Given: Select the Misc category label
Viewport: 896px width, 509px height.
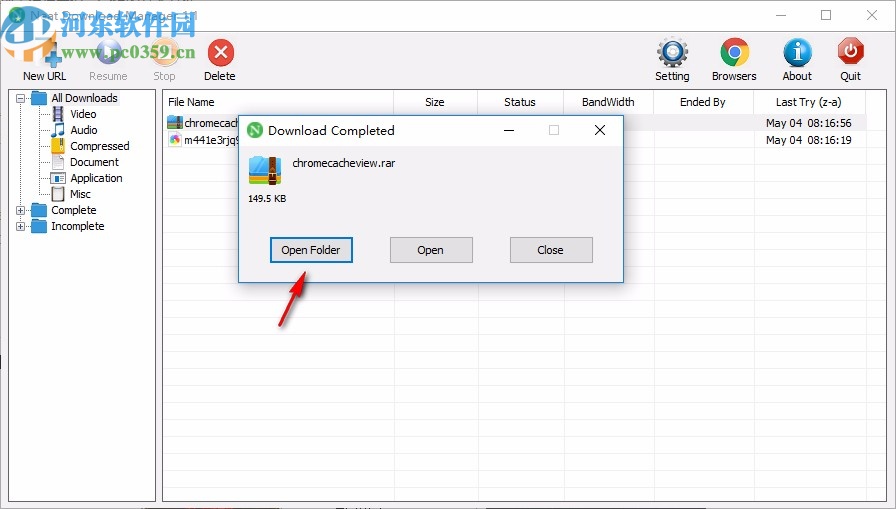Looking at the screenshot, I should pyautogui.click(x=80, y=194).
